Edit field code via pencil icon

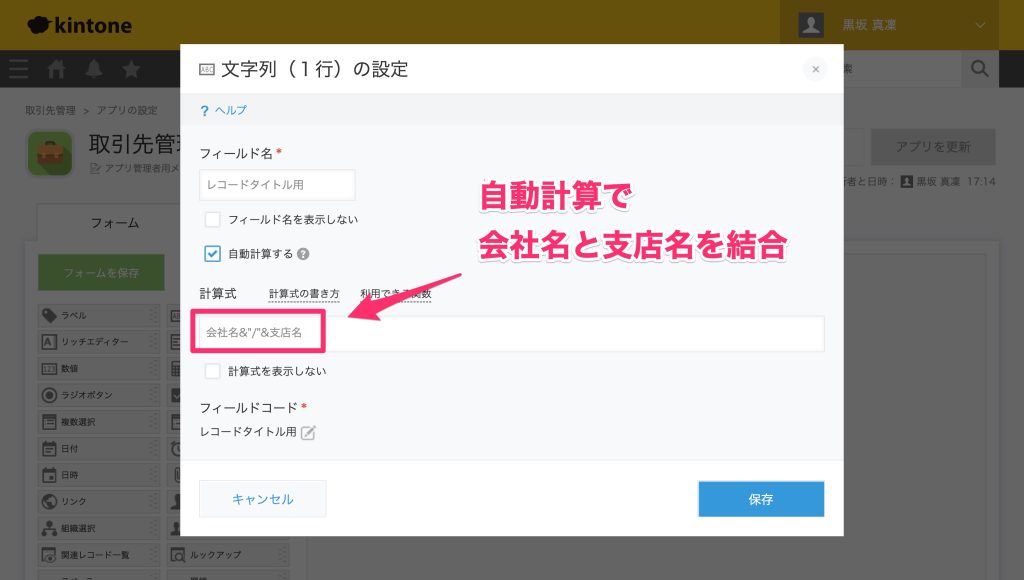click(308, 432)
